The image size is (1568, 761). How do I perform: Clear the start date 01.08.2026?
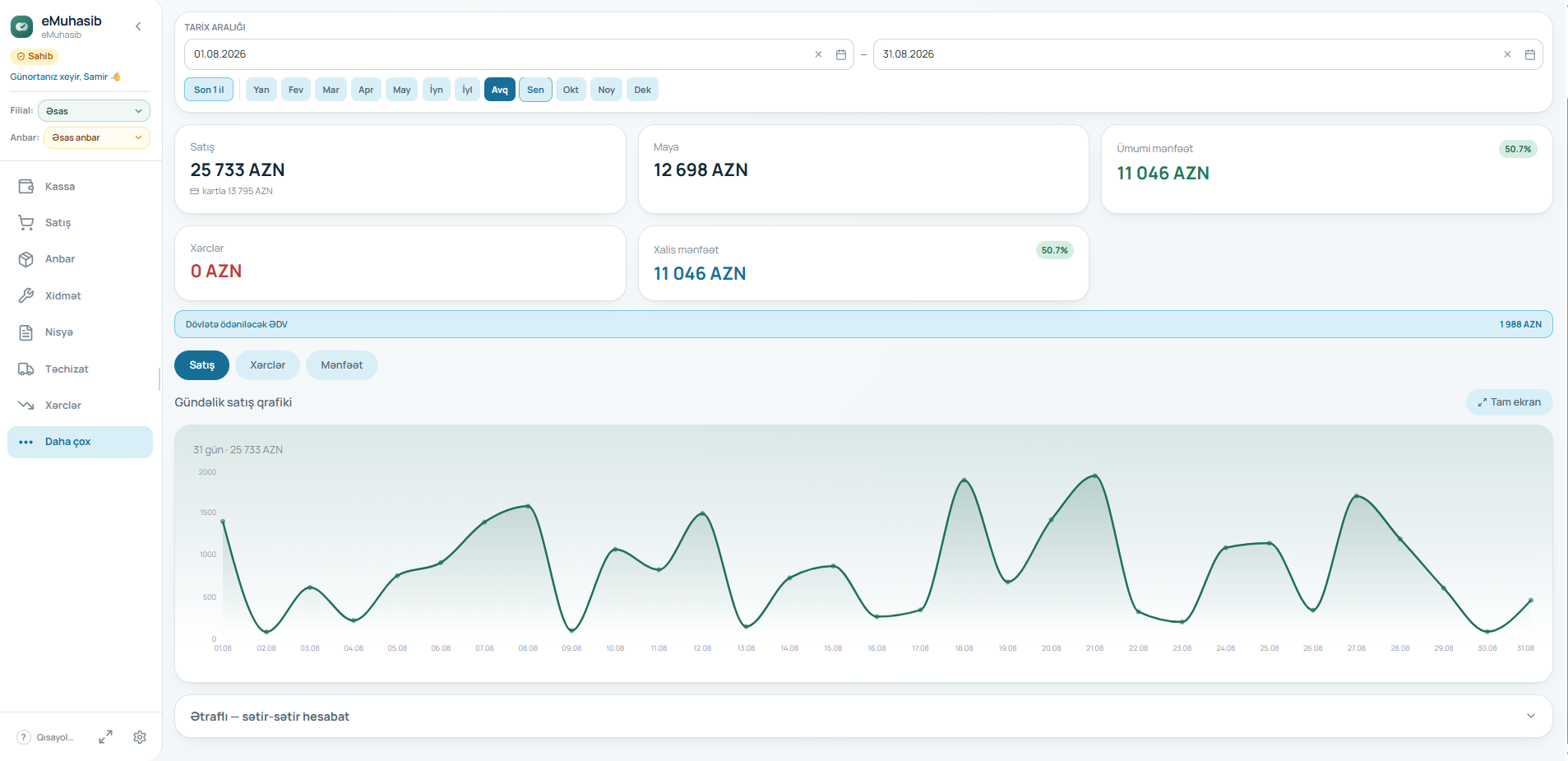click(818, 54)
